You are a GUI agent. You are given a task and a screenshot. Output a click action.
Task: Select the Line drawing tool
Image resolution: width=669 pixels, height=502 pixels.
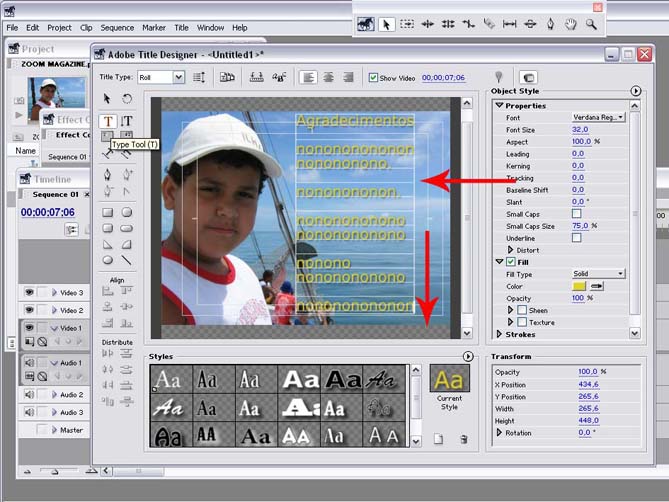127,260
